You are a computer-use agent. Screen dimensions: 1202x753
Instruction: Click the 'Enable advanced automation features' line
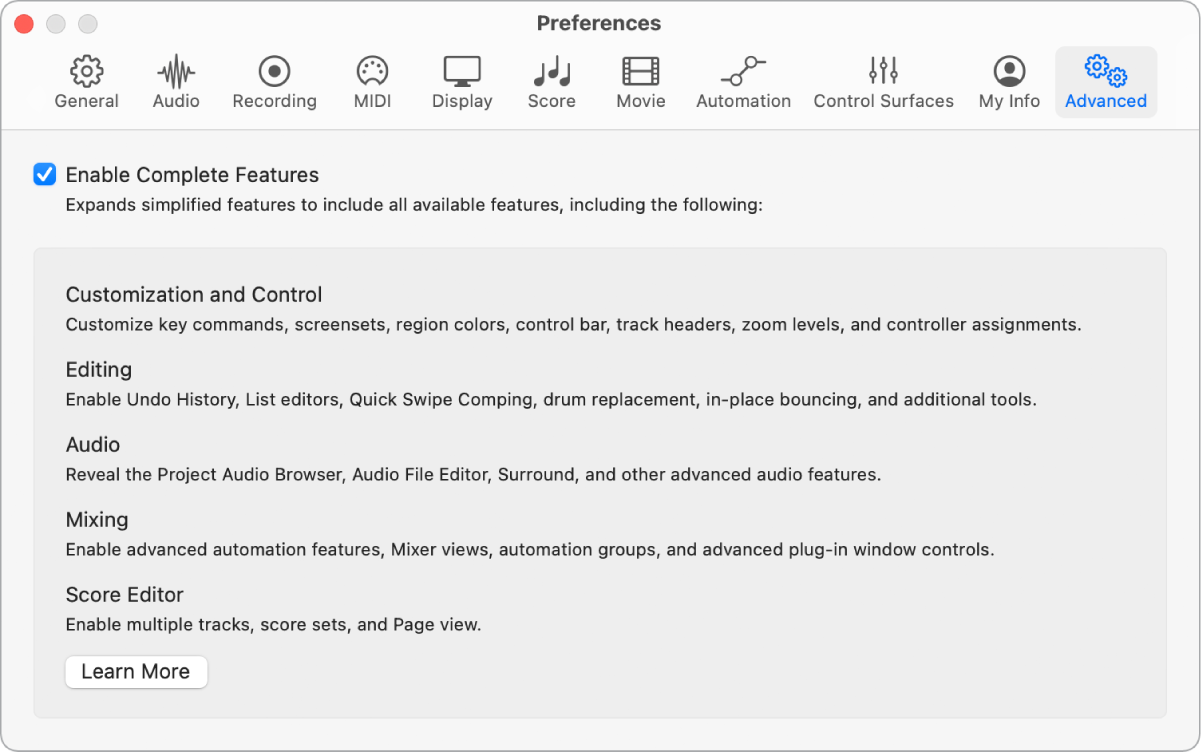(x=530, y=550)
